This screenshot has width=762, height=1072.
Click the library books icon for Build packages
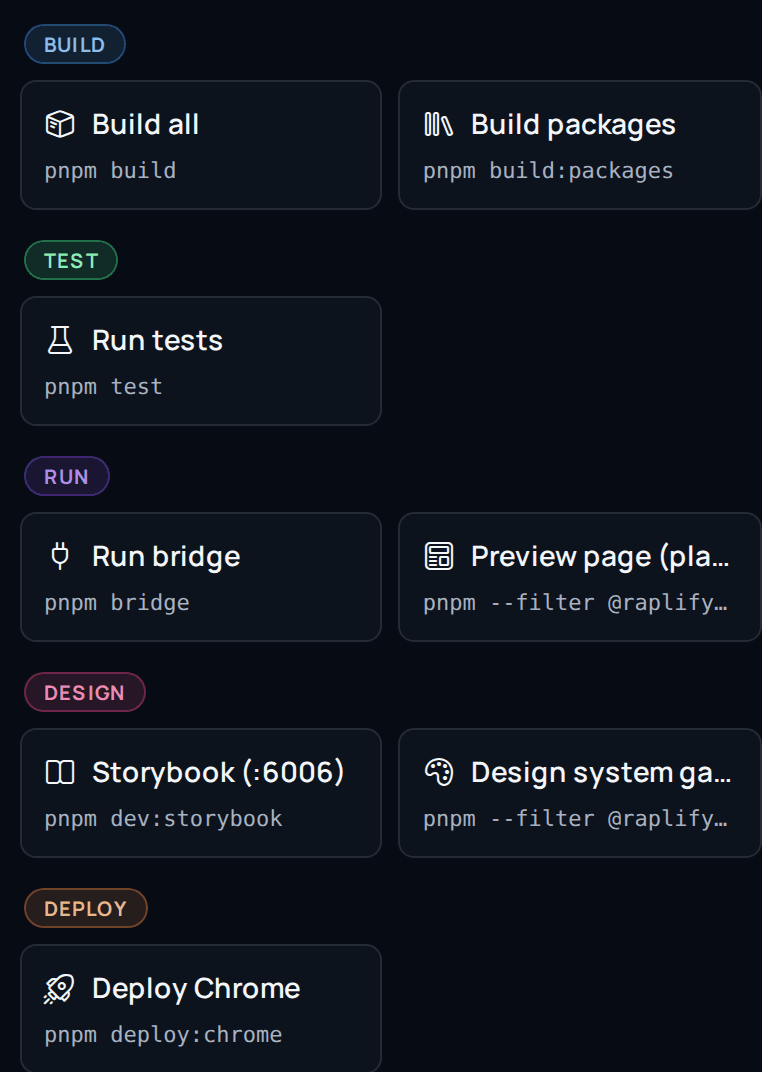click(x=438, y=124)
